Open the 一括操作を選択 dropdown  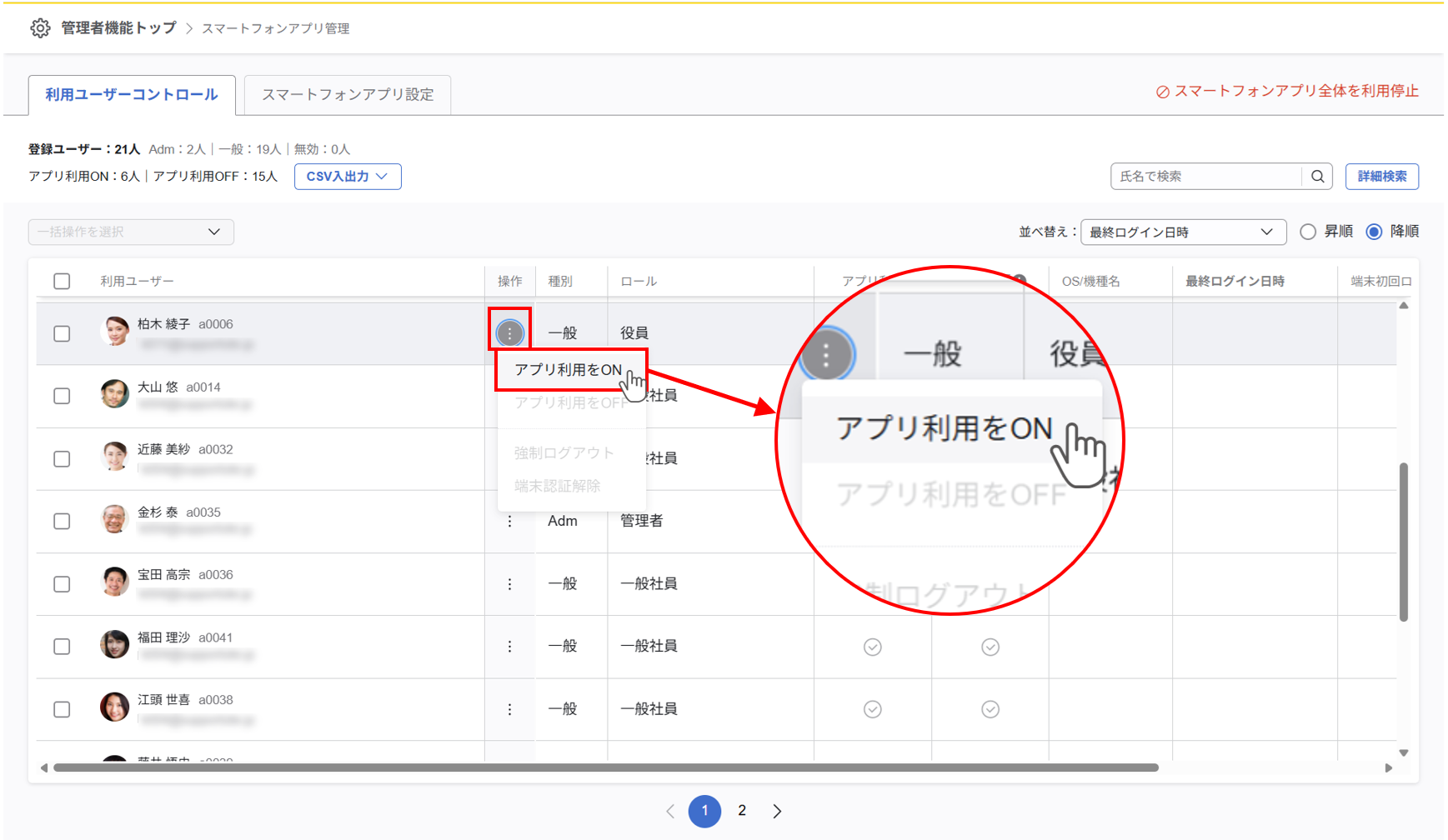coord(131,232)
